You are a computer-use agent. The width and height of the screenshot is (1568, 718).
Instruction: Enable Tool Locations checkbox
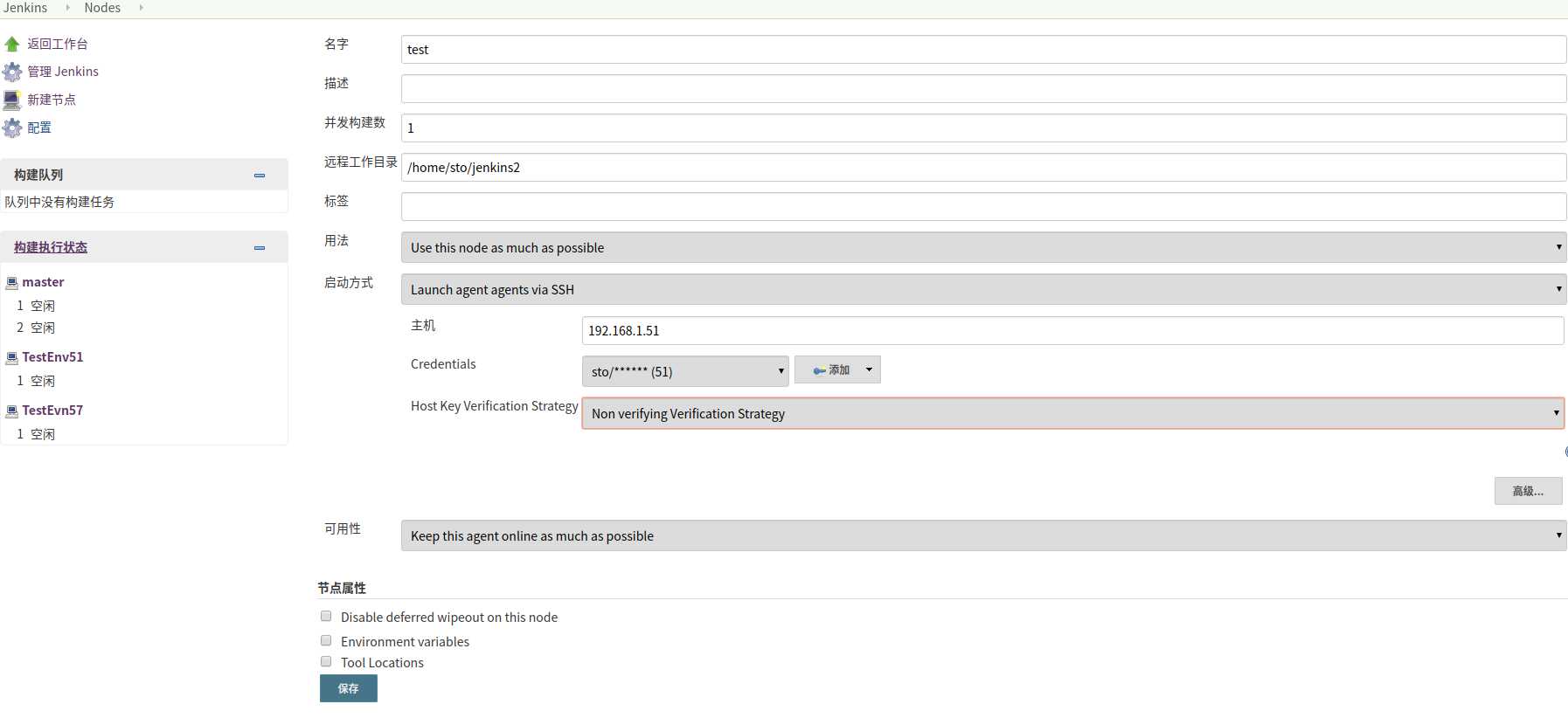coord(326,662)
